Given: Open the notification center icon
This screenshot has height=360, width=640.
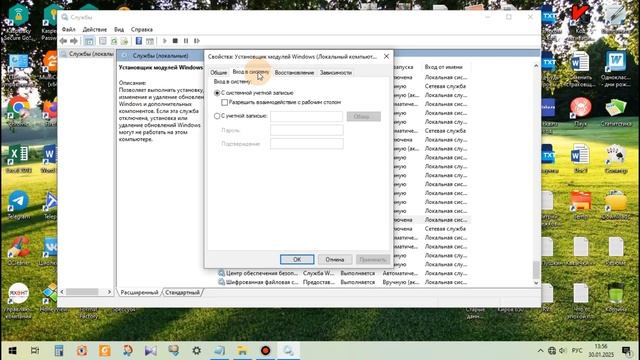Looking at the screenshot, I should tap(626, 351).
